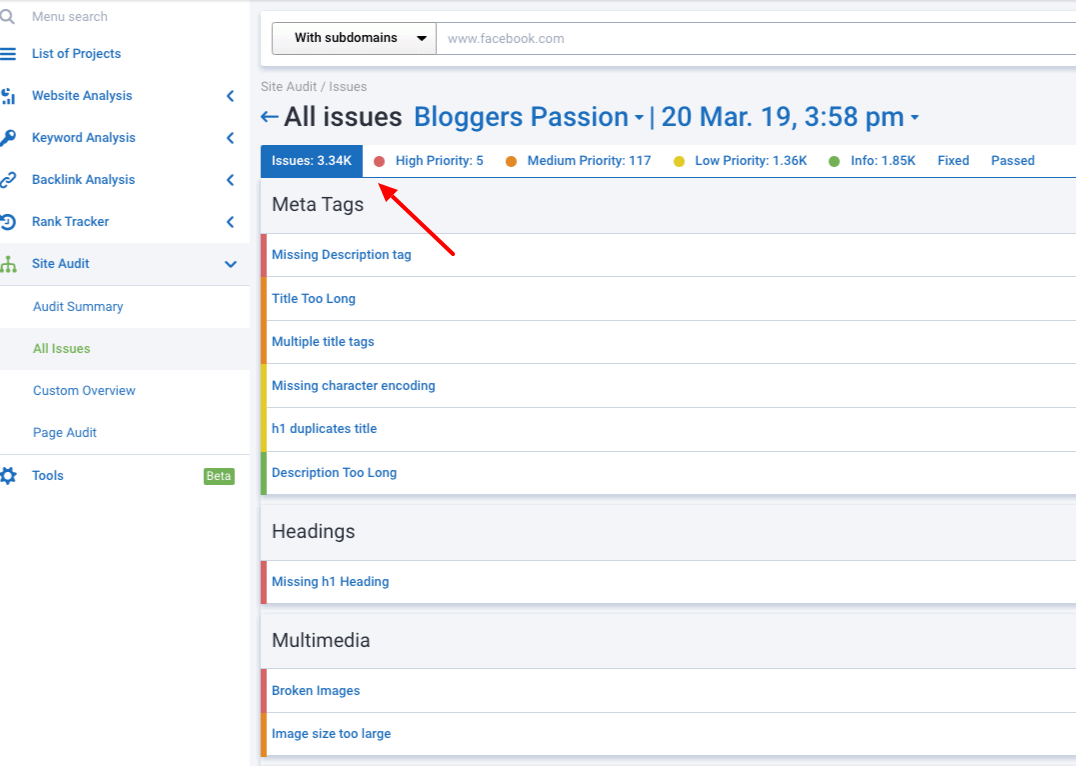Open Audit Summary submenu item
Image resolution: width=1076 pixels, height=766 pixels.
point(78,307)
